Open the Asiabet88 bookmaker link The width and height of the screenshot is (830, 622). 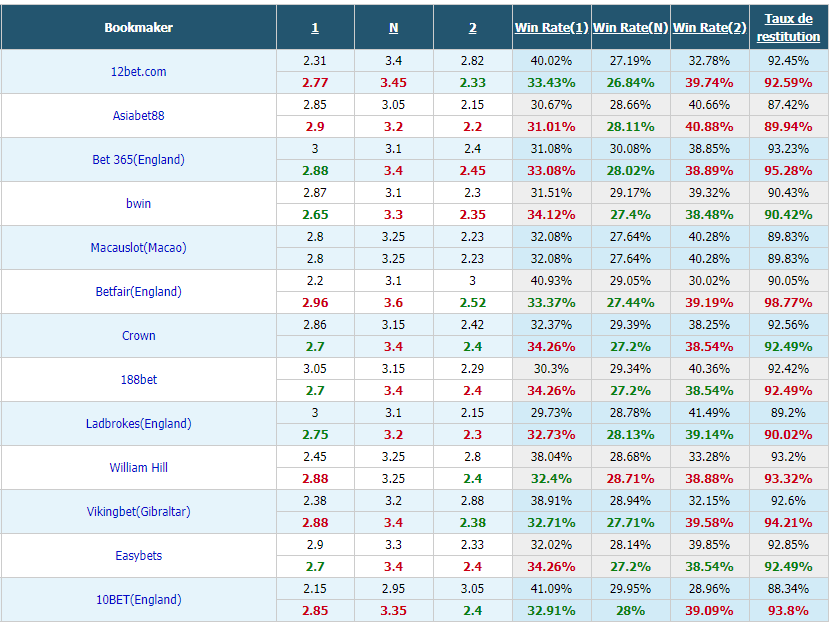[x=139, y=116]
